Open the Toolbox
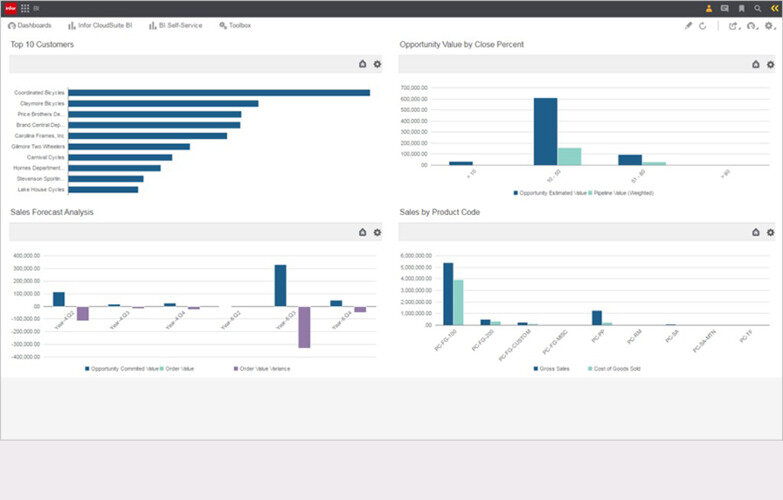 235,25
